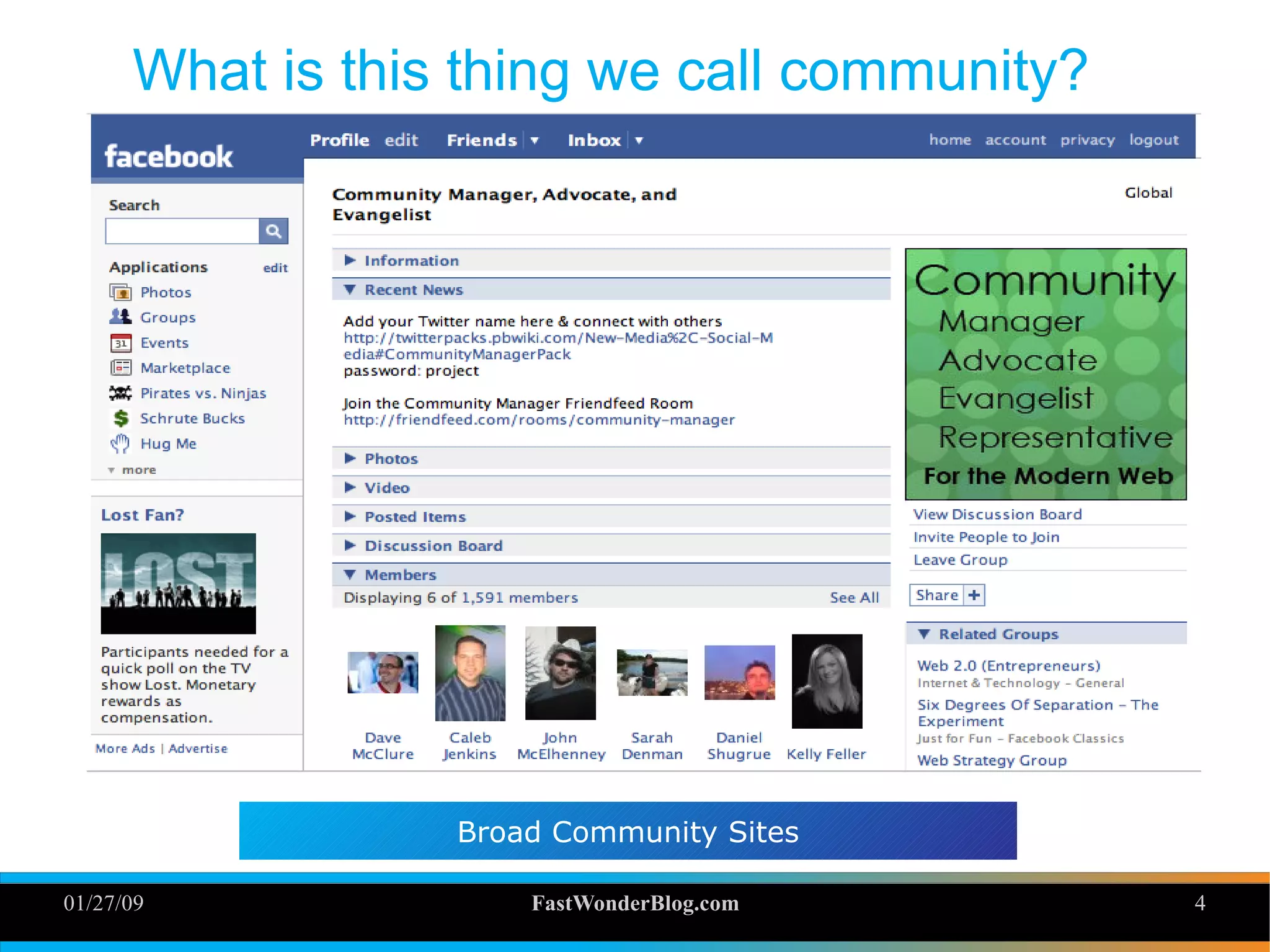The width and height of the screenshot is (1270, 952).
Task: Click Dave McClure name link
Action: point(383,746)
